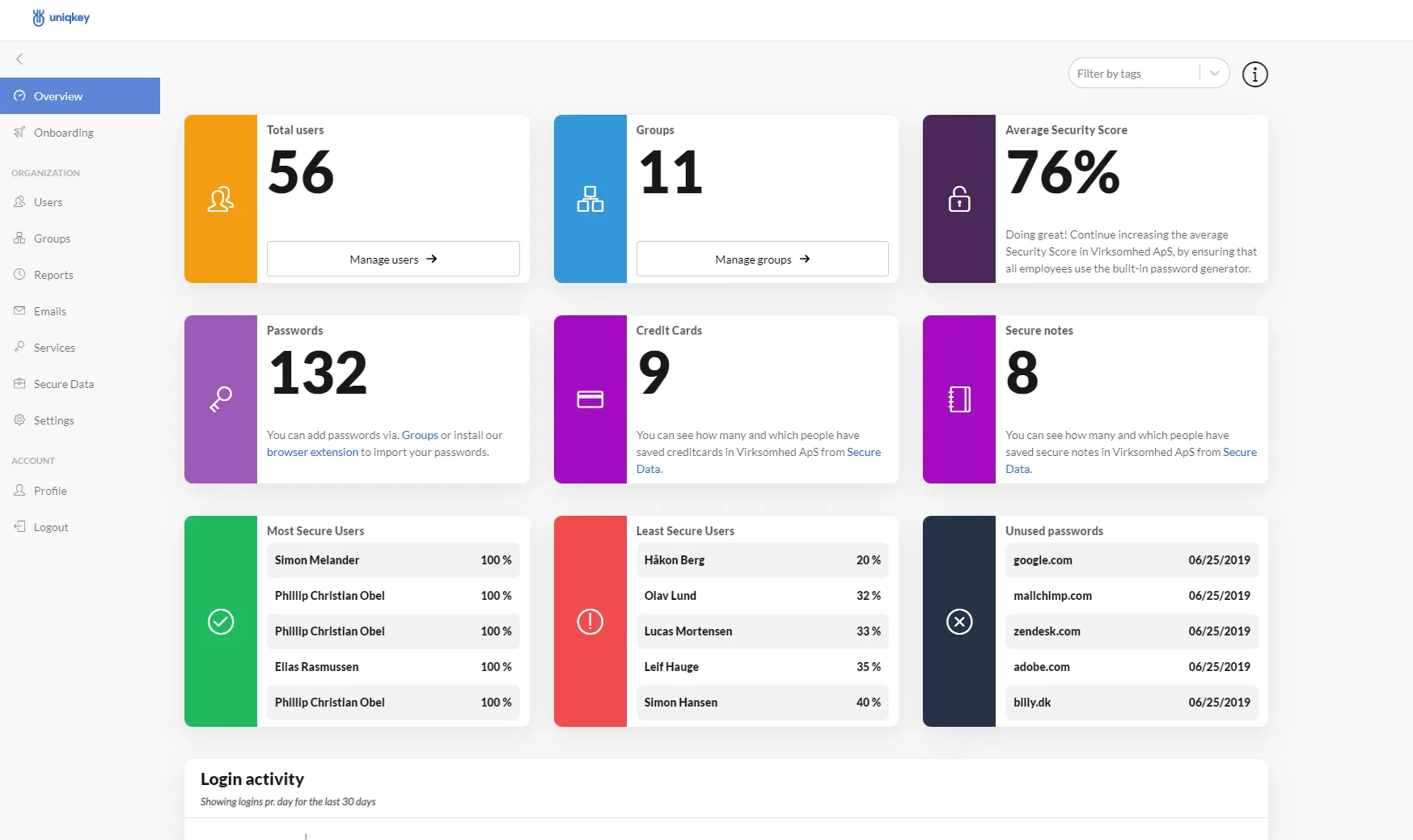Click the info circle icon

(x=1254, y=74)
